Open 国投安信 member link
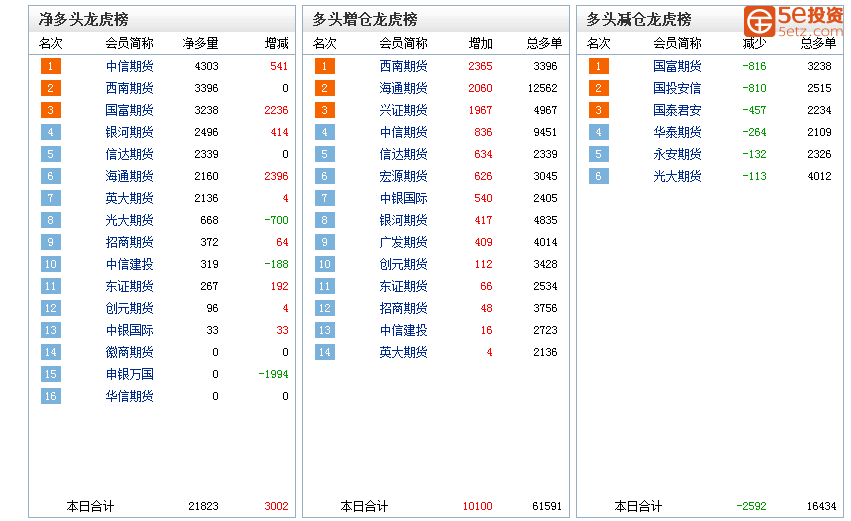This screenshot has width=851, height=521. point(677,88)
